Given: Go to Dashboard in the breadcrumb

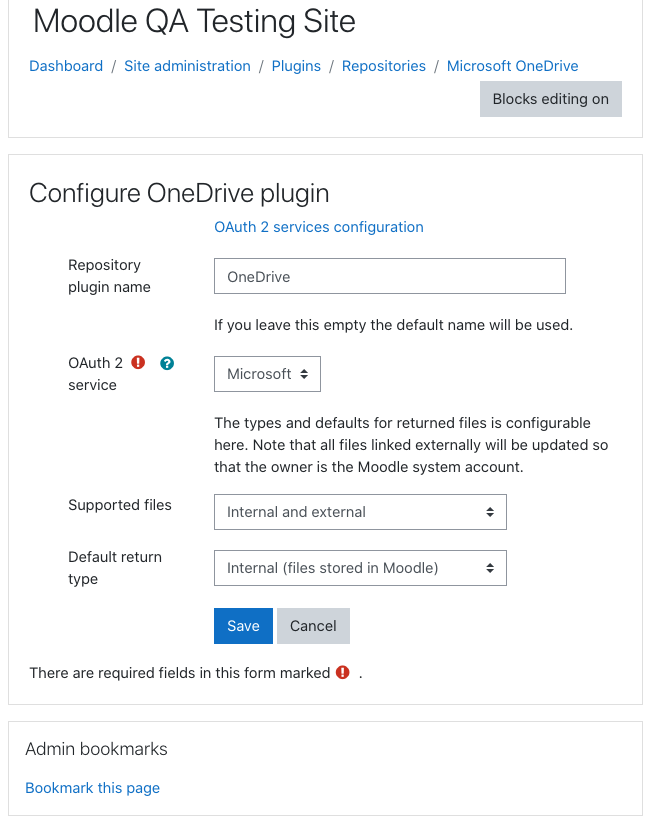Looking at the screenshot, I should 66,66.
